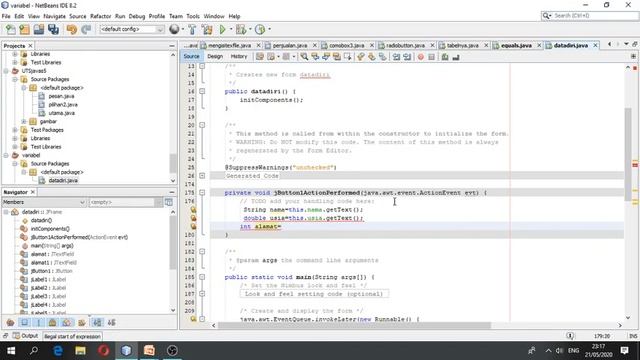640x360 pixels.
Task: Click the Opera icon in the taskbar
Action: tap(103, 350)
